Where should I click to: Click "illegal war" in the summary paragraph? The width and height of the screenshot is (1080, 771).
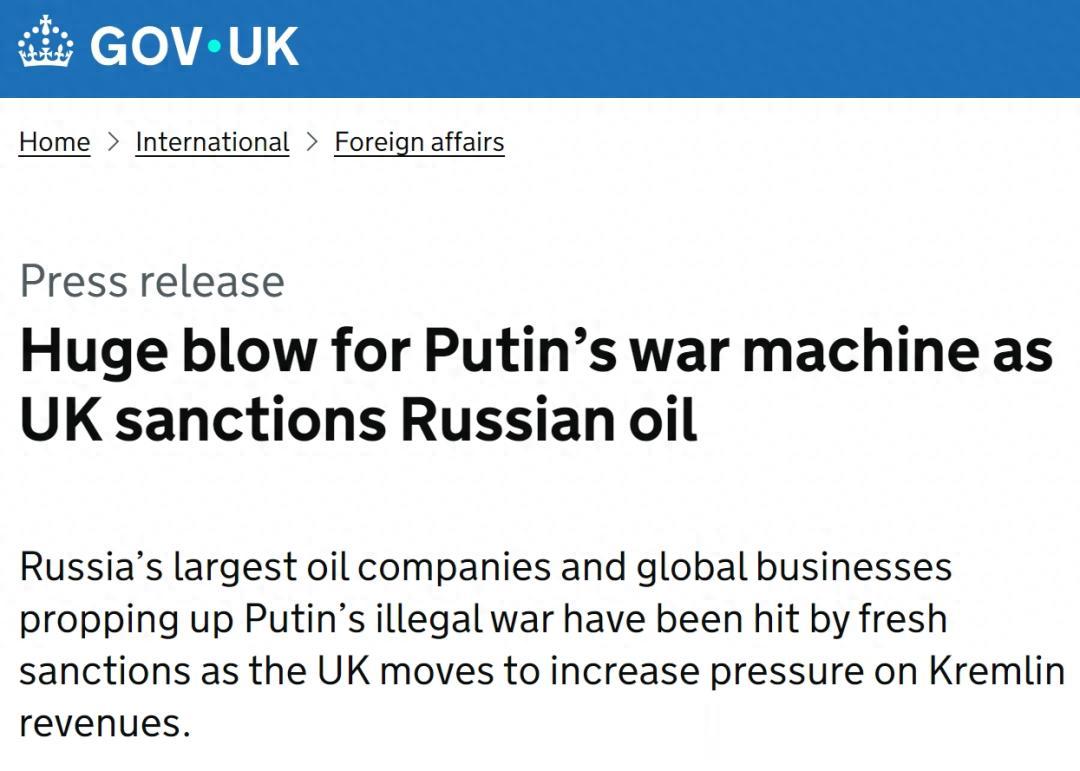click(479, 619)
